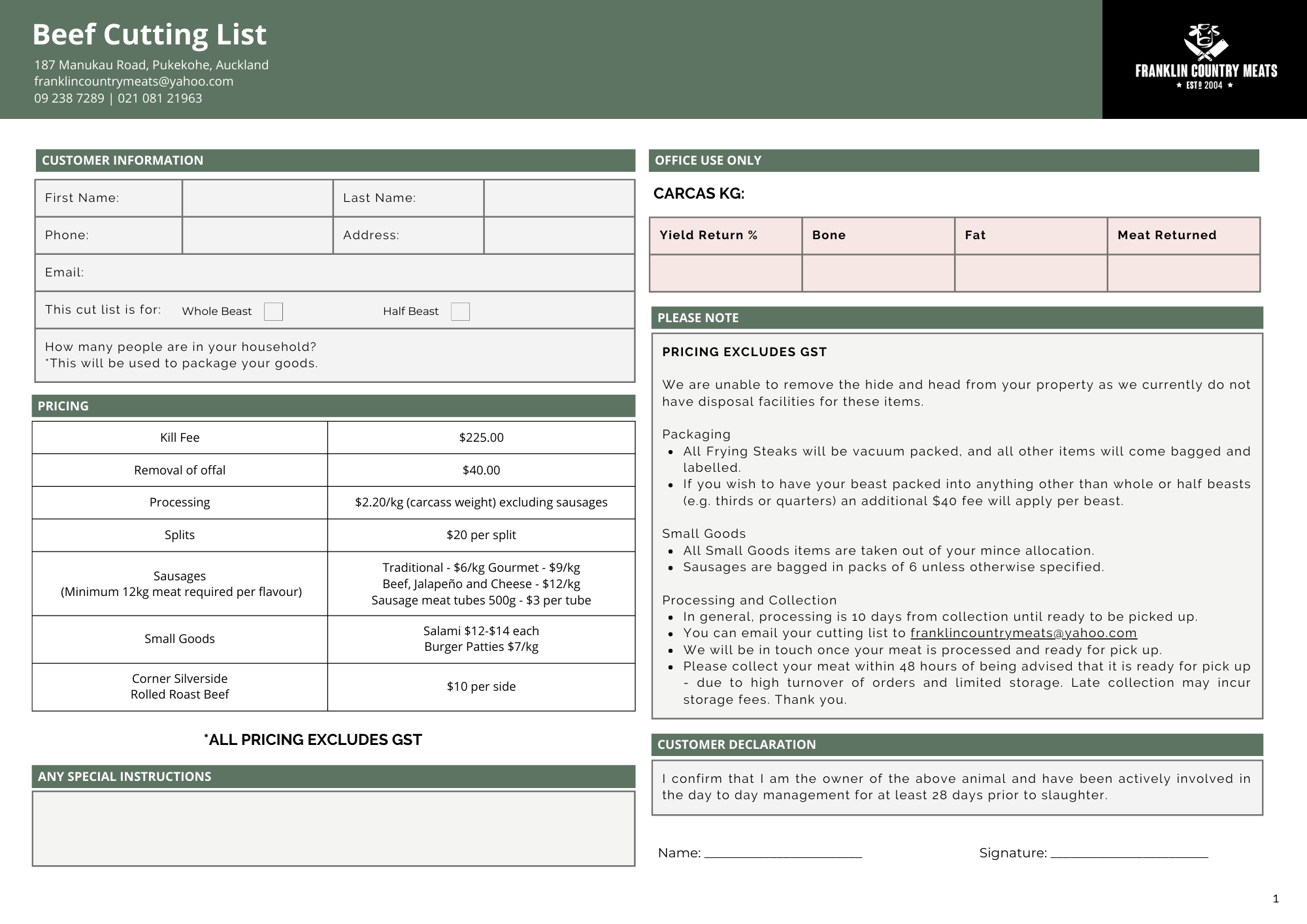Click the Signature line

tap(1129, 853)
